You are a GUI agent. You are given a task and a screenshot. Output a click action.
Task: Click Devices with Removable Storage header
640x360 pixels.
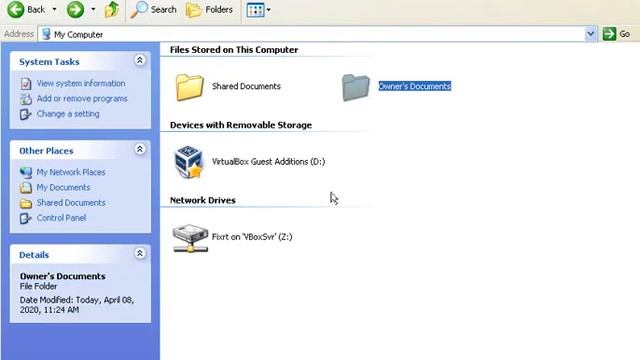pos(241,125)
